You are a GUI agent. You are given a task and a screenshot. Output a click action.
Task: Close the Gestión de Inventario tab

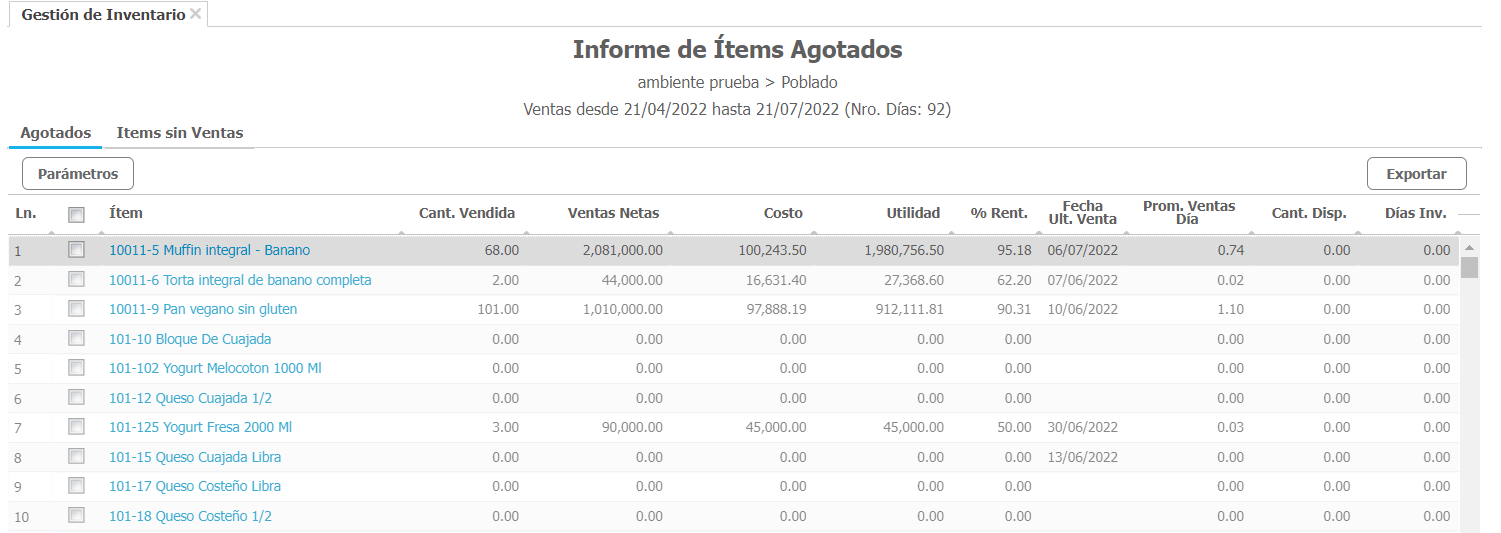[x=196, y=14]
